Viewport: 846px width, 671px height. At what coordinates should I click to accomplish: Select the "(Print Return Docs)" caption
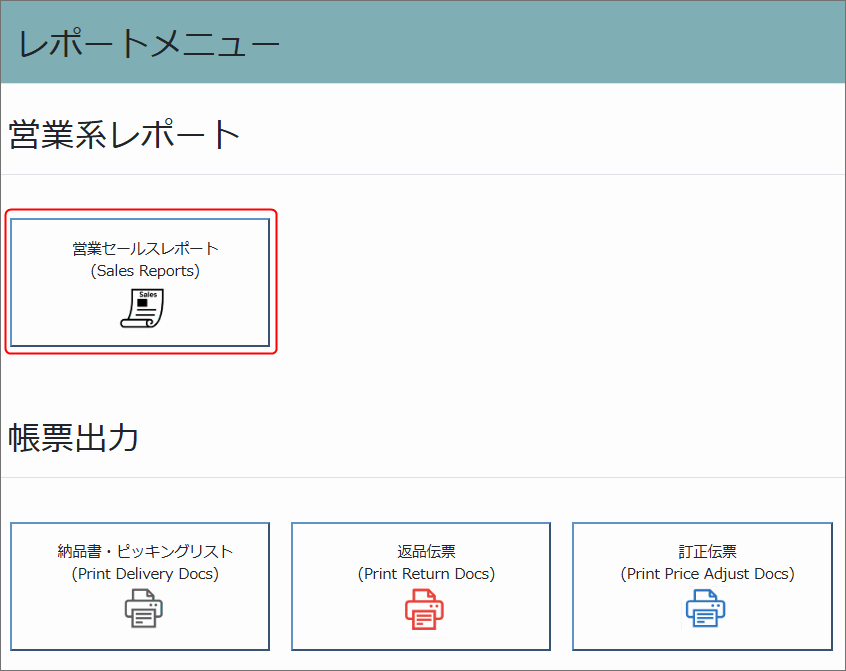coord(426,574)
